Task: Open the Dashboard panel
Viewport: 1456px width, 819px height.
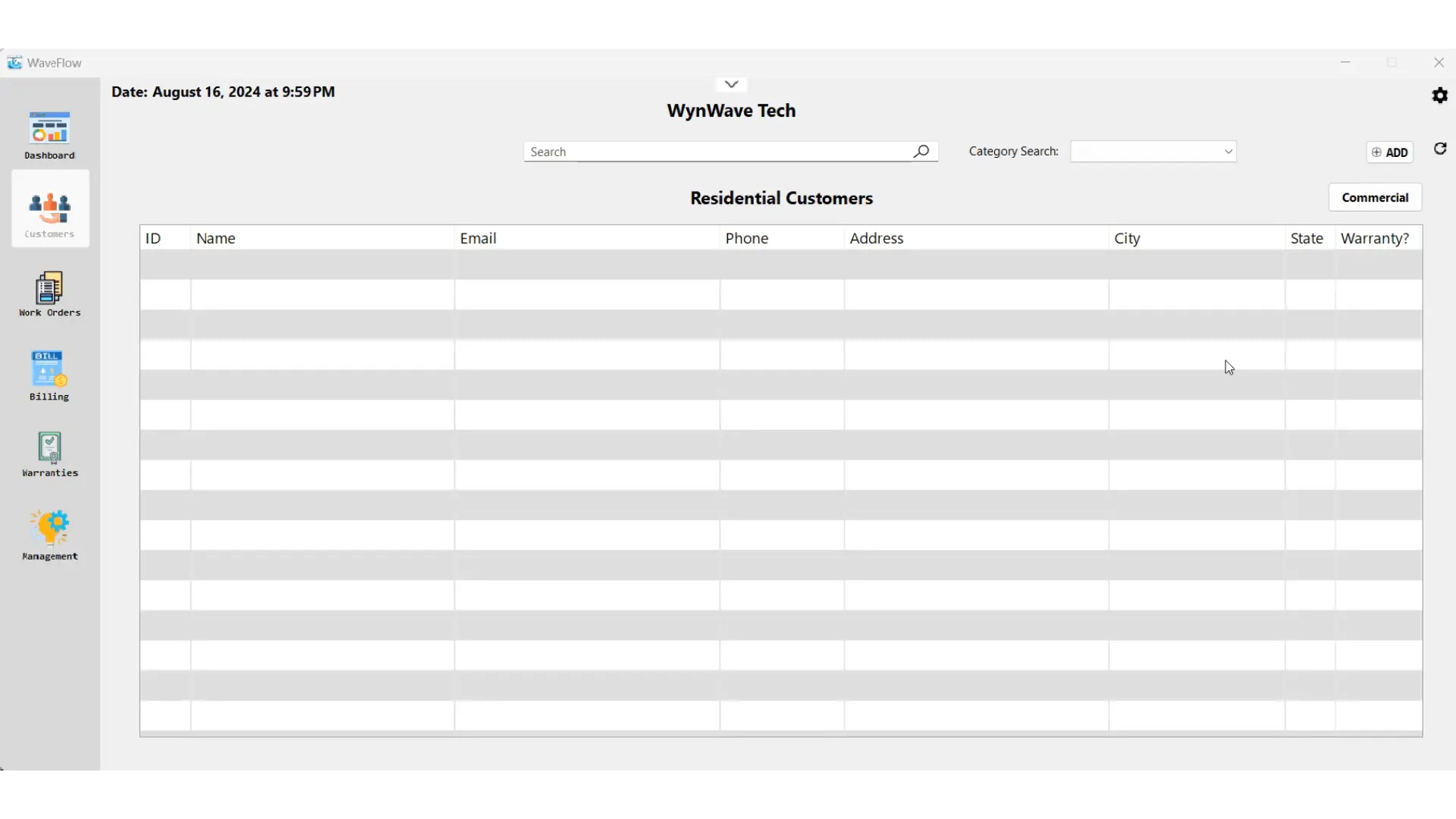Action: [49, 135]
